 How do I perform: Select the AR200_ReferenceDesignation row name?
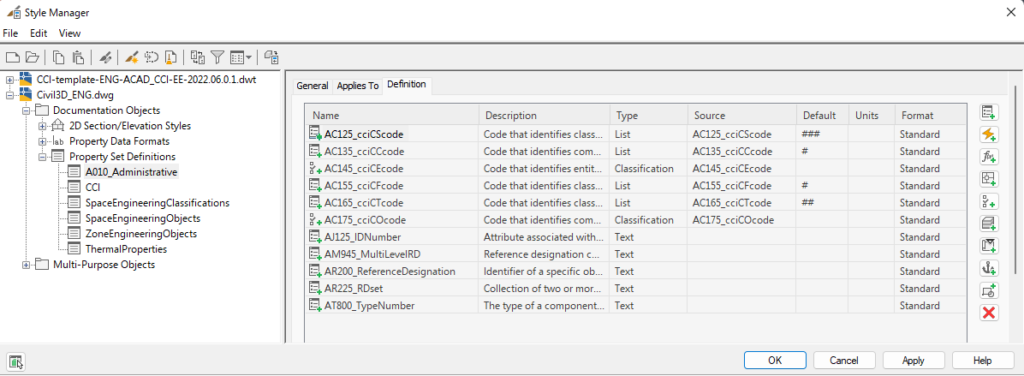(390, 271)
